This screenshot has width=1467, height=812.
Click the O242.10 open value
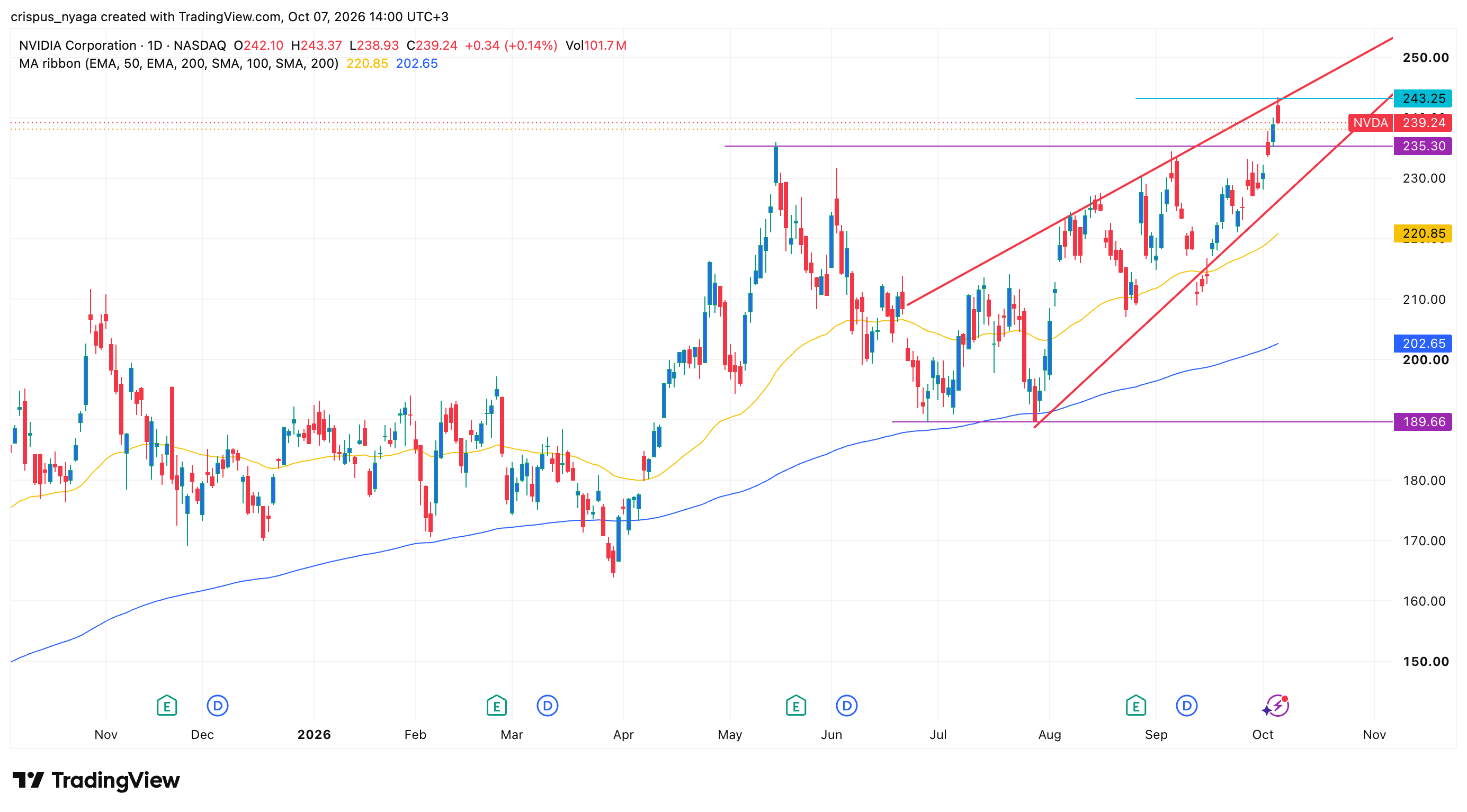tap(258, 45)
